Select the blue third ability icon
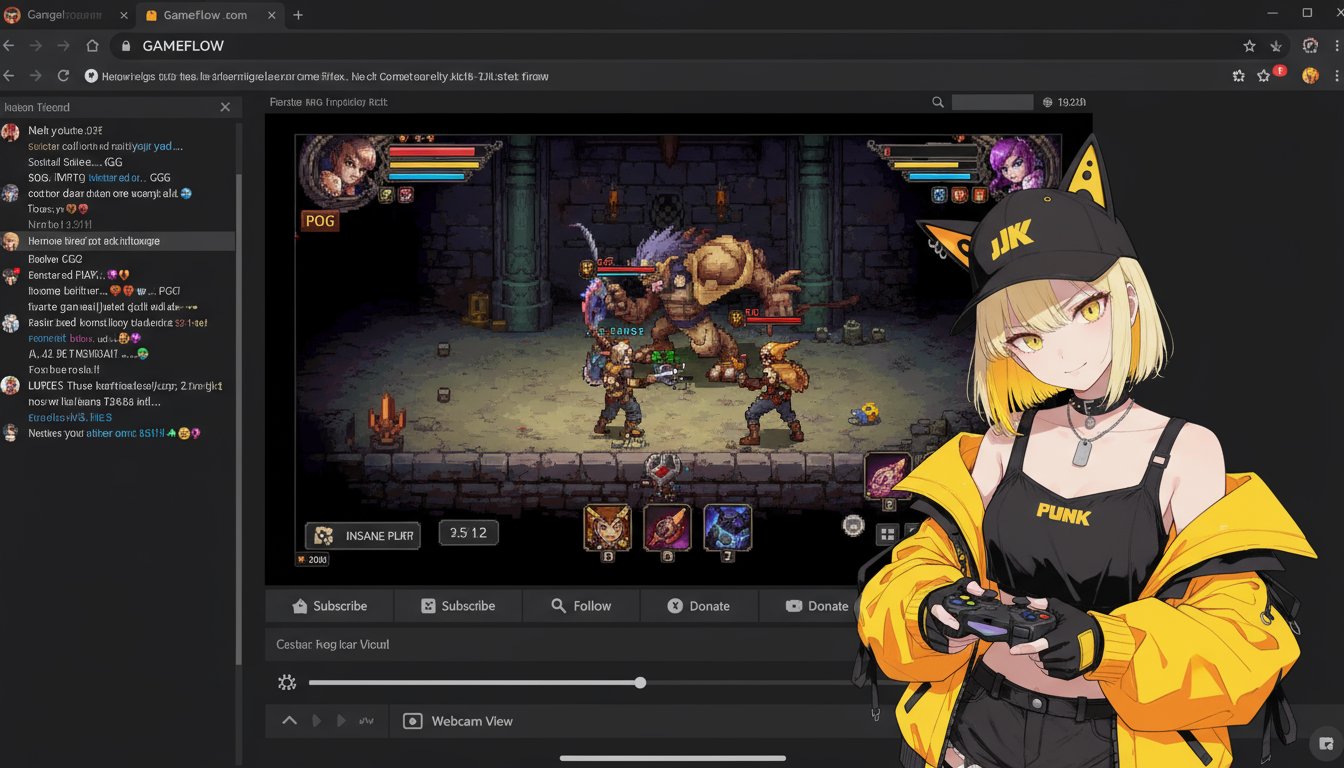 pyautogui.click(x=727, y=528)
